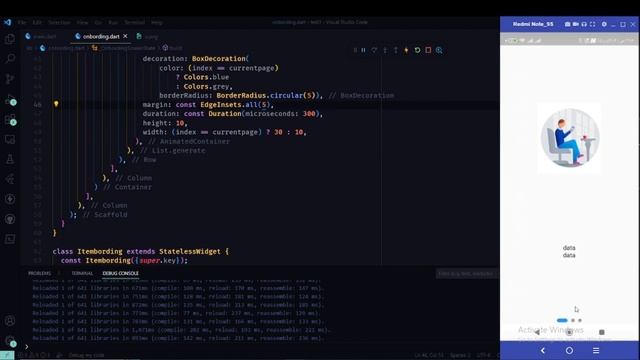Click the back arrow in Redmi Note bottom bar

pos(542,350)
